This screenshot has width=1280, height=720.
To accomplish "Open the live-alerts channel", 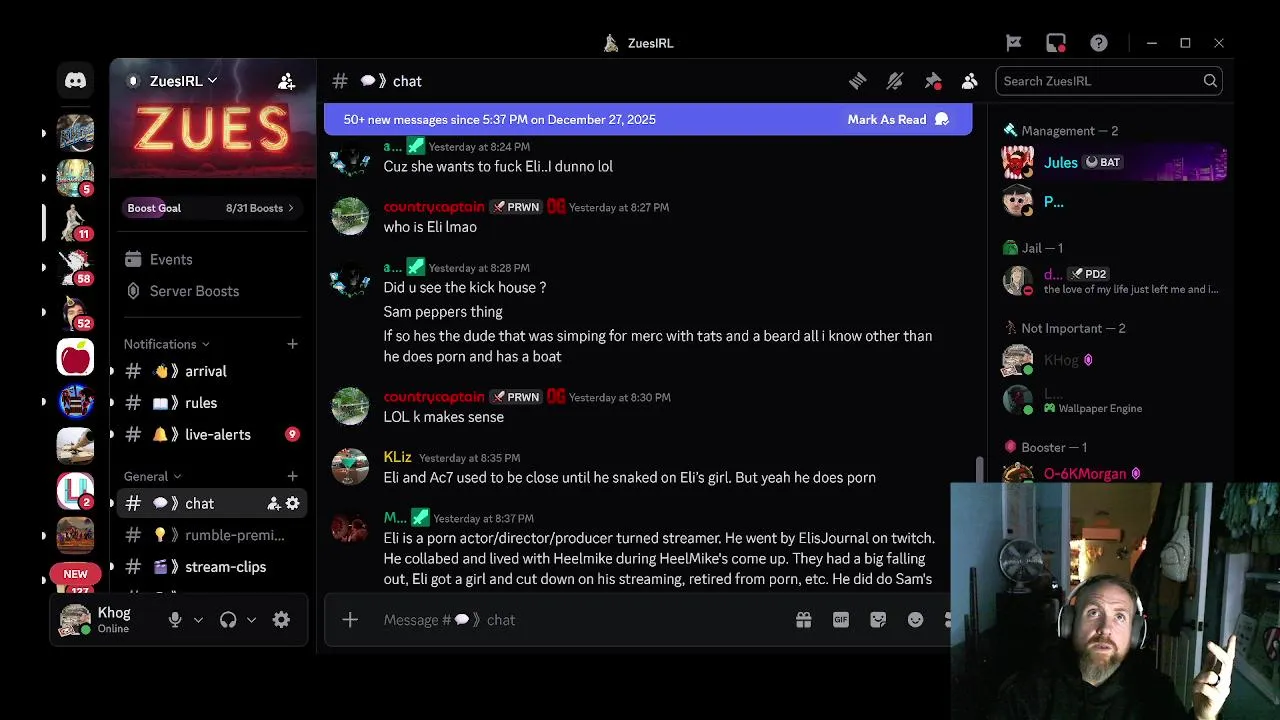I will pos(212,434).
